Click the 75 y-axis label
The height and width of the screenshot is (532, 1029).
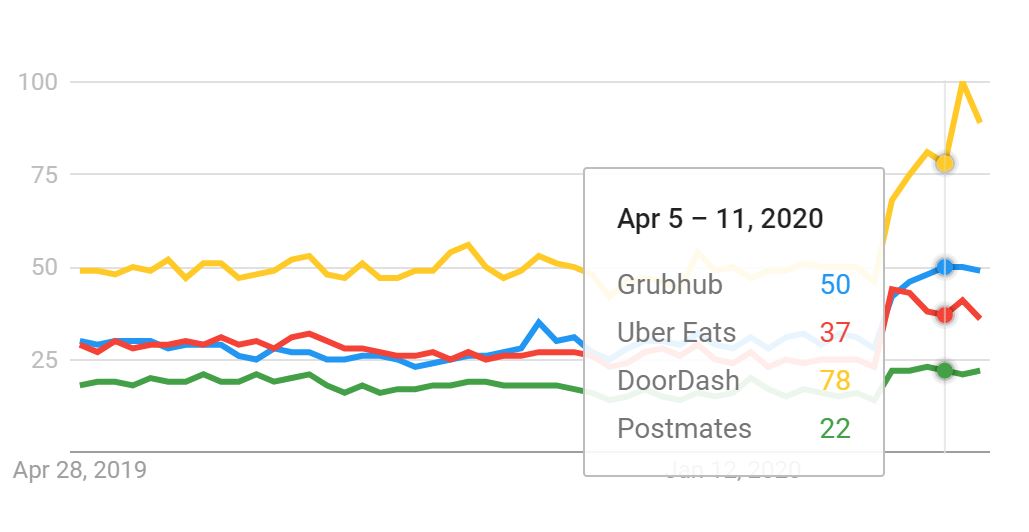click(x=45, y=174)
